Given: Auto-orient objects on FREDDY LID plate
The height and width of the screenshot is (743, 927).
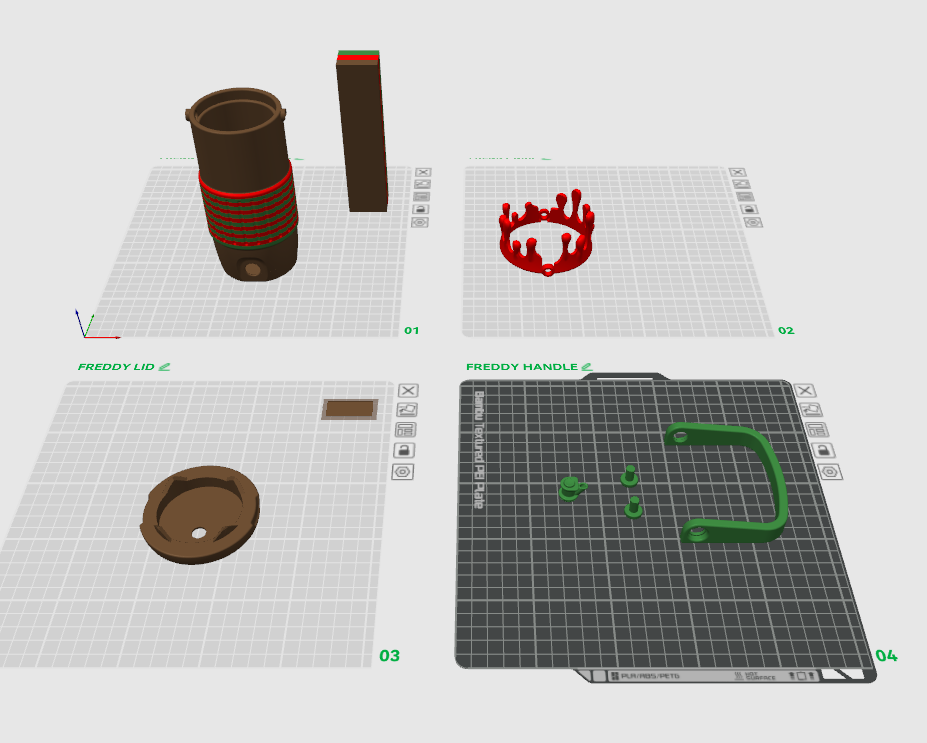Looking at the screenshot, I should 407,410.
